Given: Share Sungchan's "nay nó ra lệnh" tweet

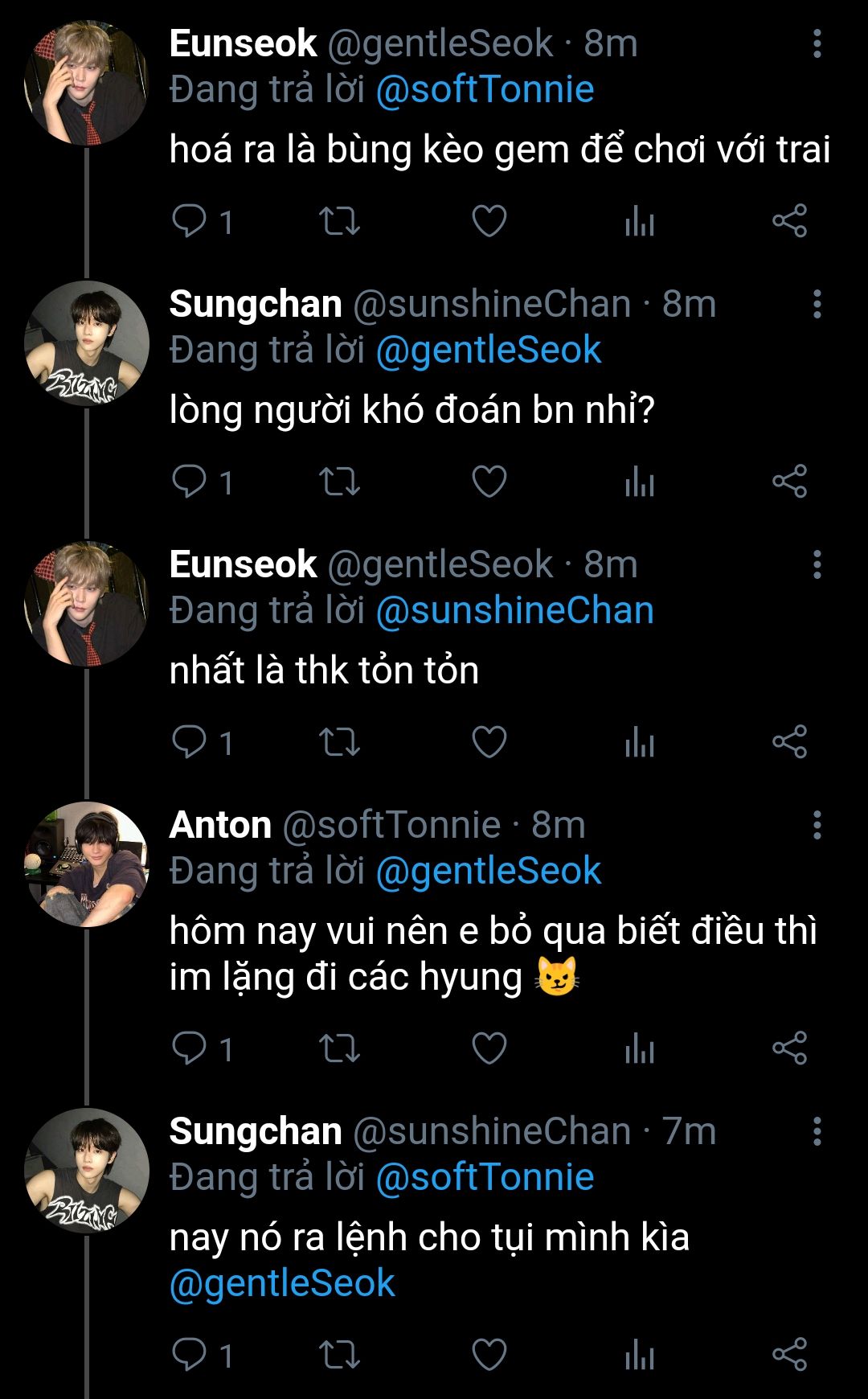Looking at the screenshot, I should click(x=789, y=1355).
